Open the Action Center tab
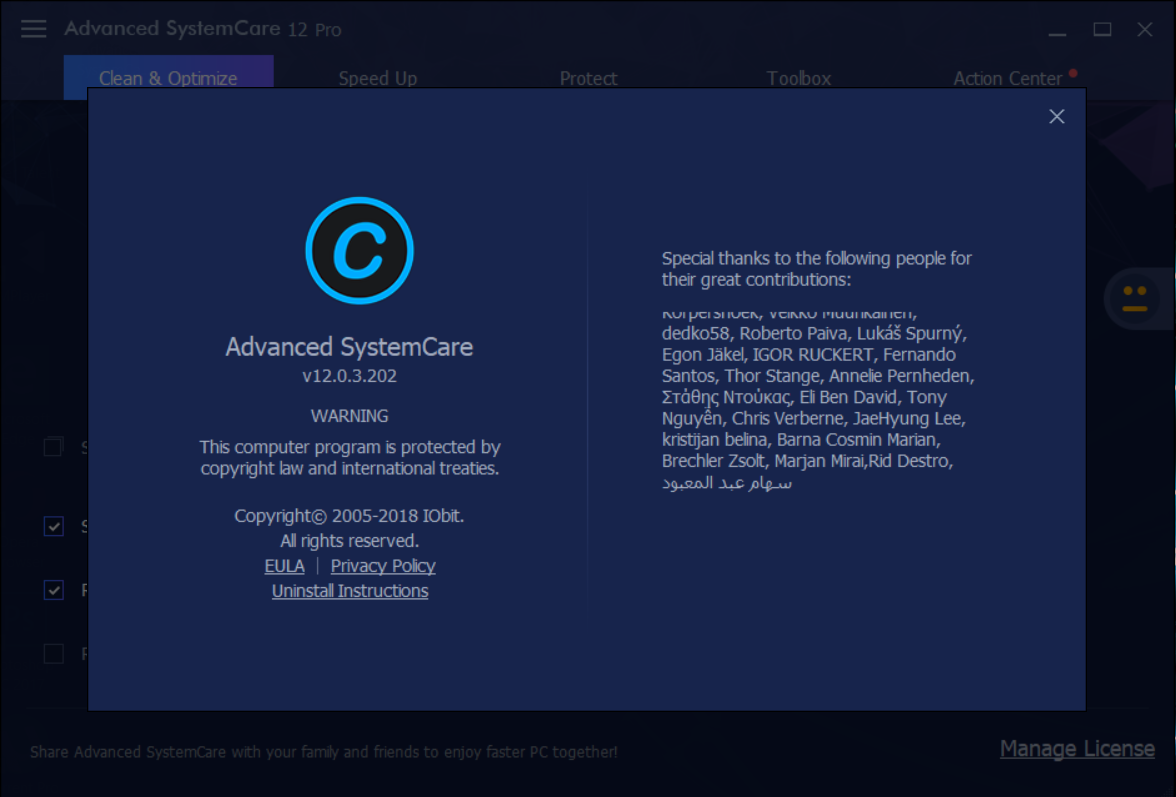Image resolution: width=1176 pixels, height=797 pixels. point(1007,78)
